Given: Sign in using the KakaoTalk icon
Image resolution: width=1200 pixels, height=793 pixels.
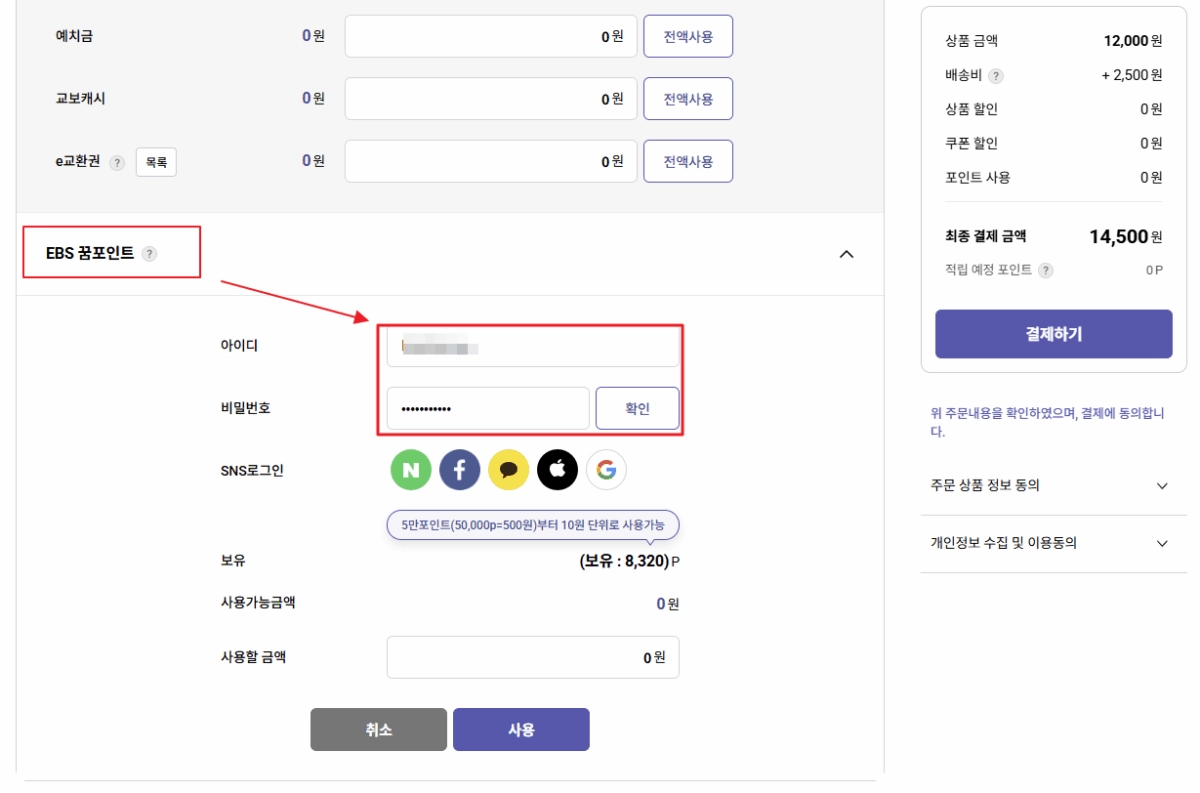Looking at the screenshot, I should pos(508,470).
